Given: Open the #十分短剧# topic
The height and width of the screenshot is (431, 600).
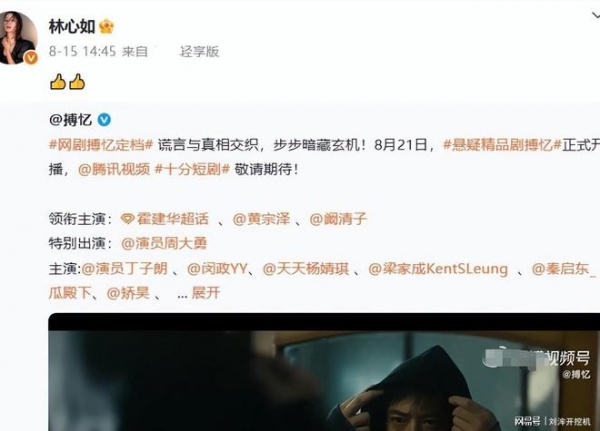Looking at the screenshot, I should click(192, 169).
